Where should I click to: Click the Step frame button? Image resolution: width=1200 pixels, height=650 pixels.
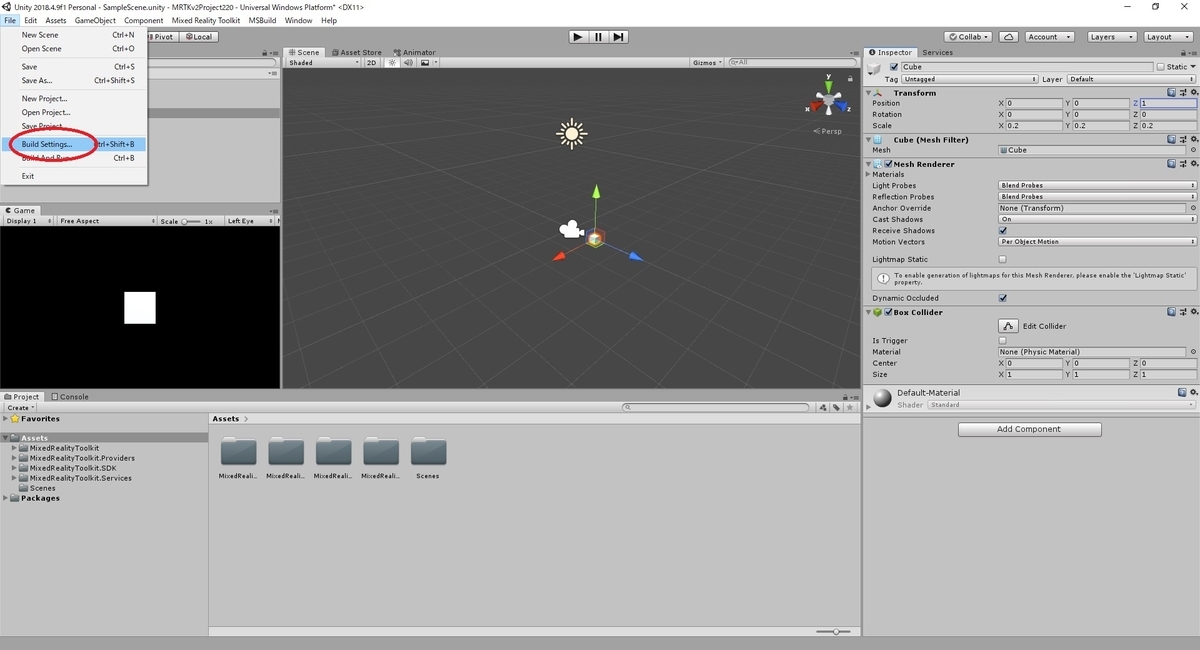pyautogui.click(x=619, y=37)
